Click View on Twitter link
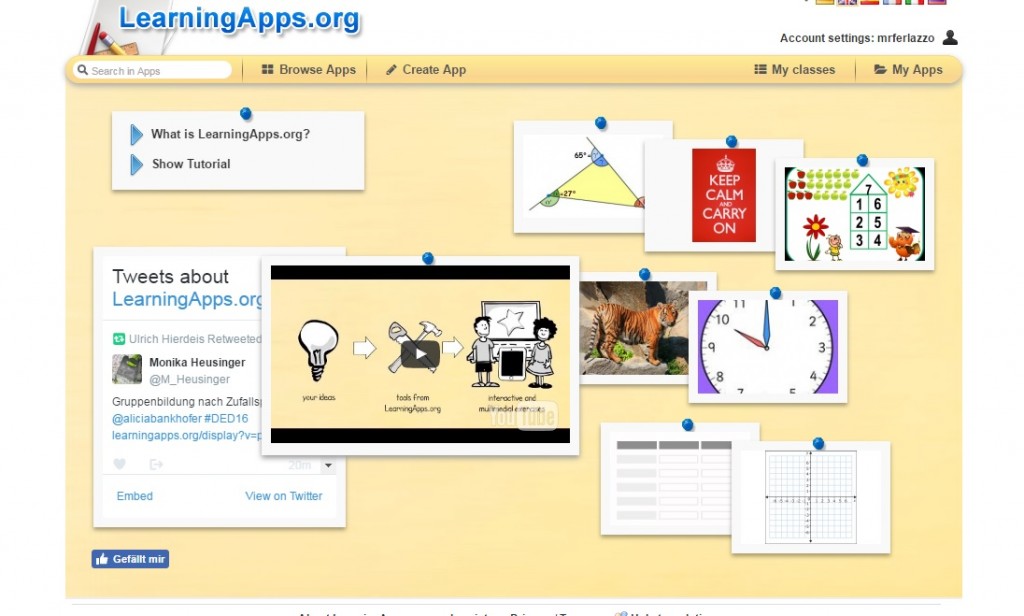Image resolution: width=1024 pixels, height=616 pixels. click(x=283, y=496)
